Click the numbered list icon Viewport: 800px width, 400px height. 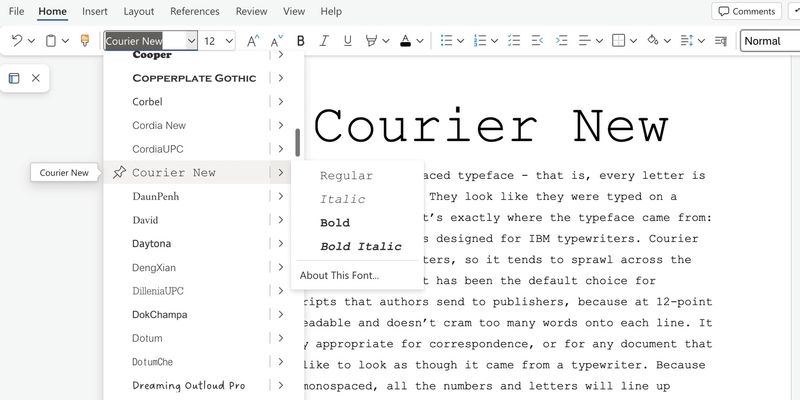click(x=480, y=41)
